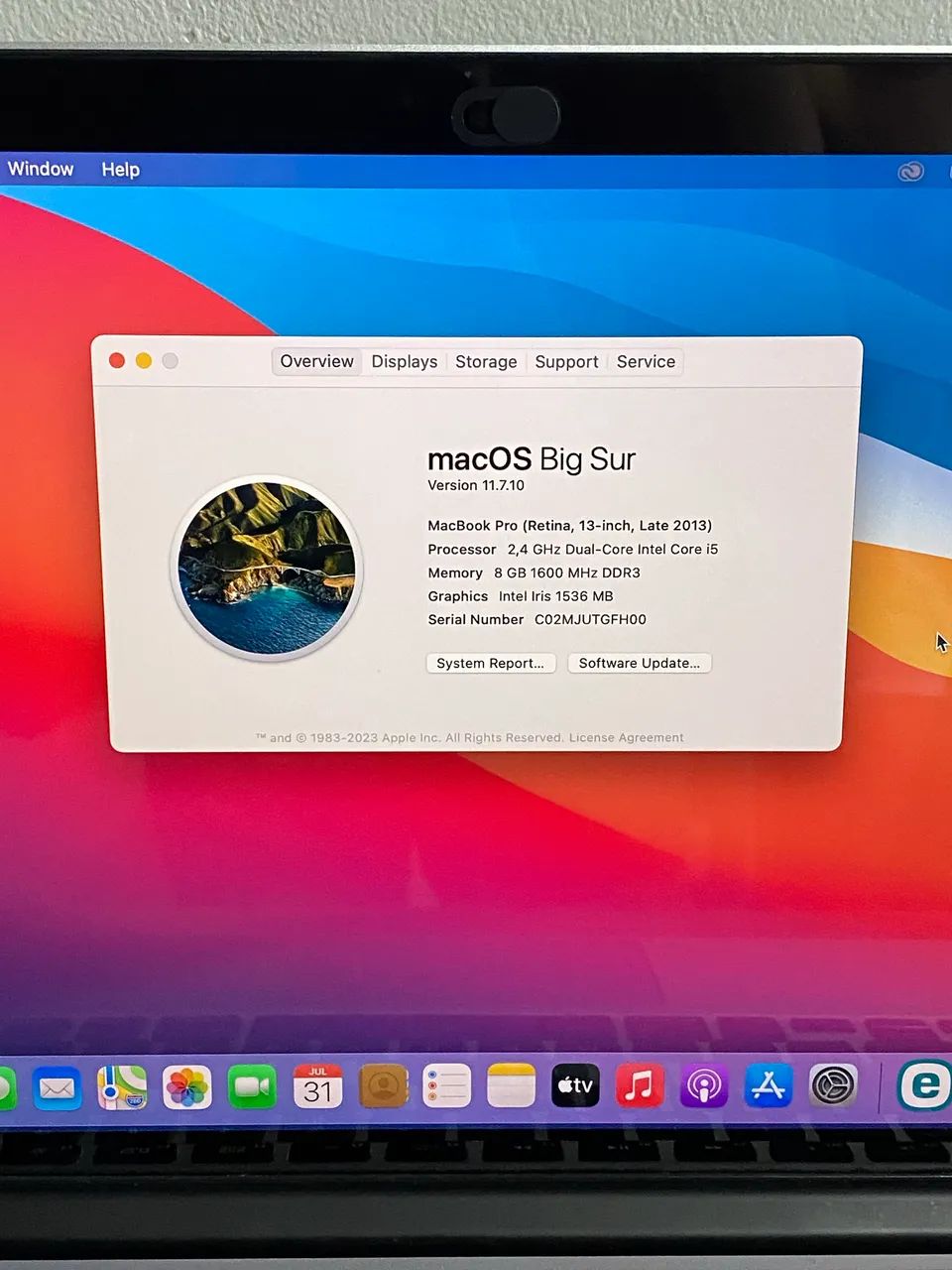Click Version 11.7.10 text

point(476,485)
